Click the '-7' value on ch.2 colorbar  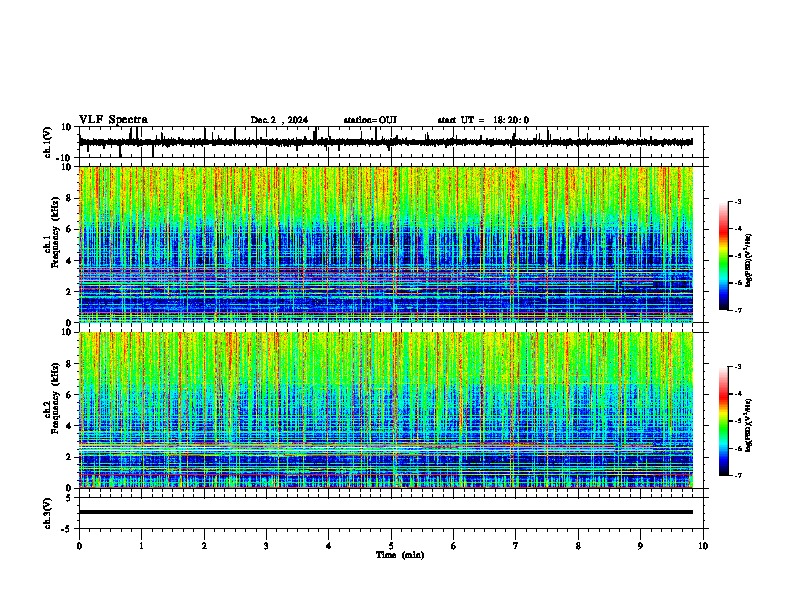point(738,475)
